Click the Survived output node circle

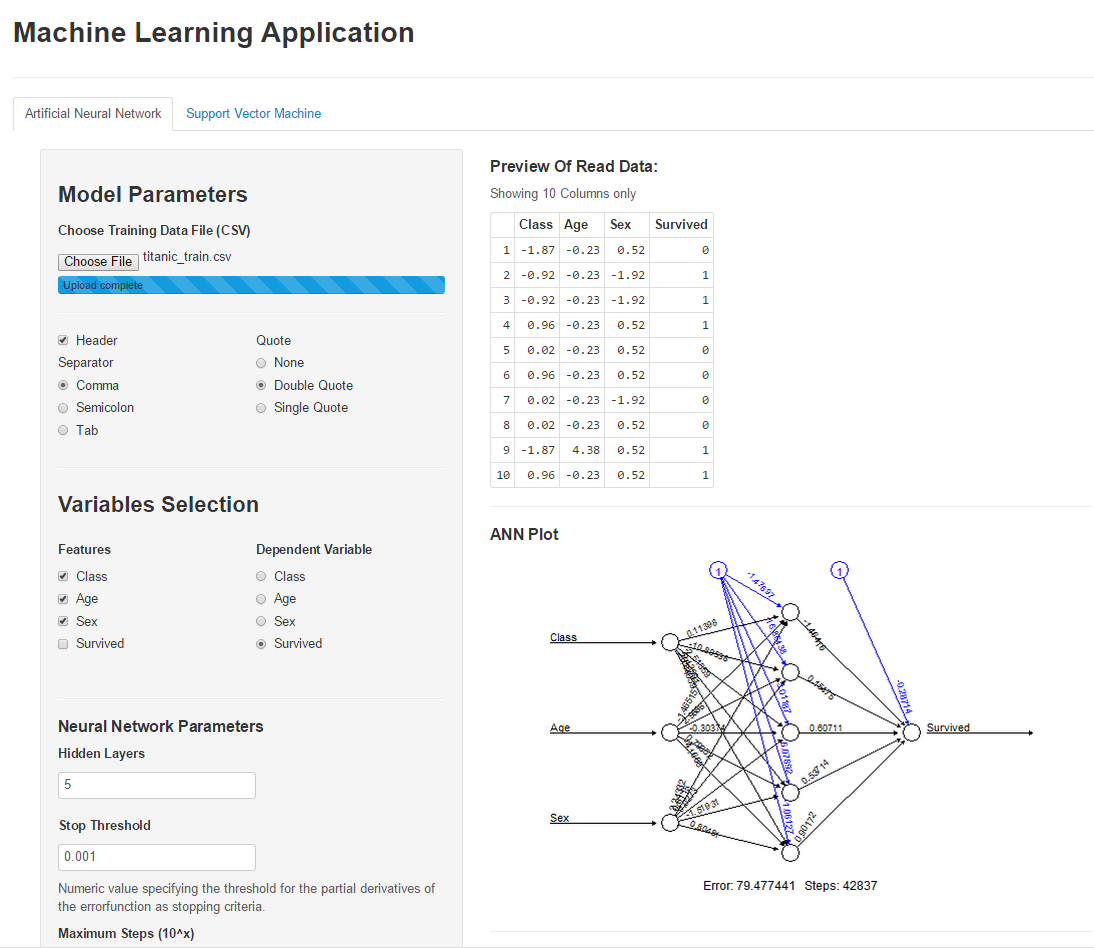point(912,732)
